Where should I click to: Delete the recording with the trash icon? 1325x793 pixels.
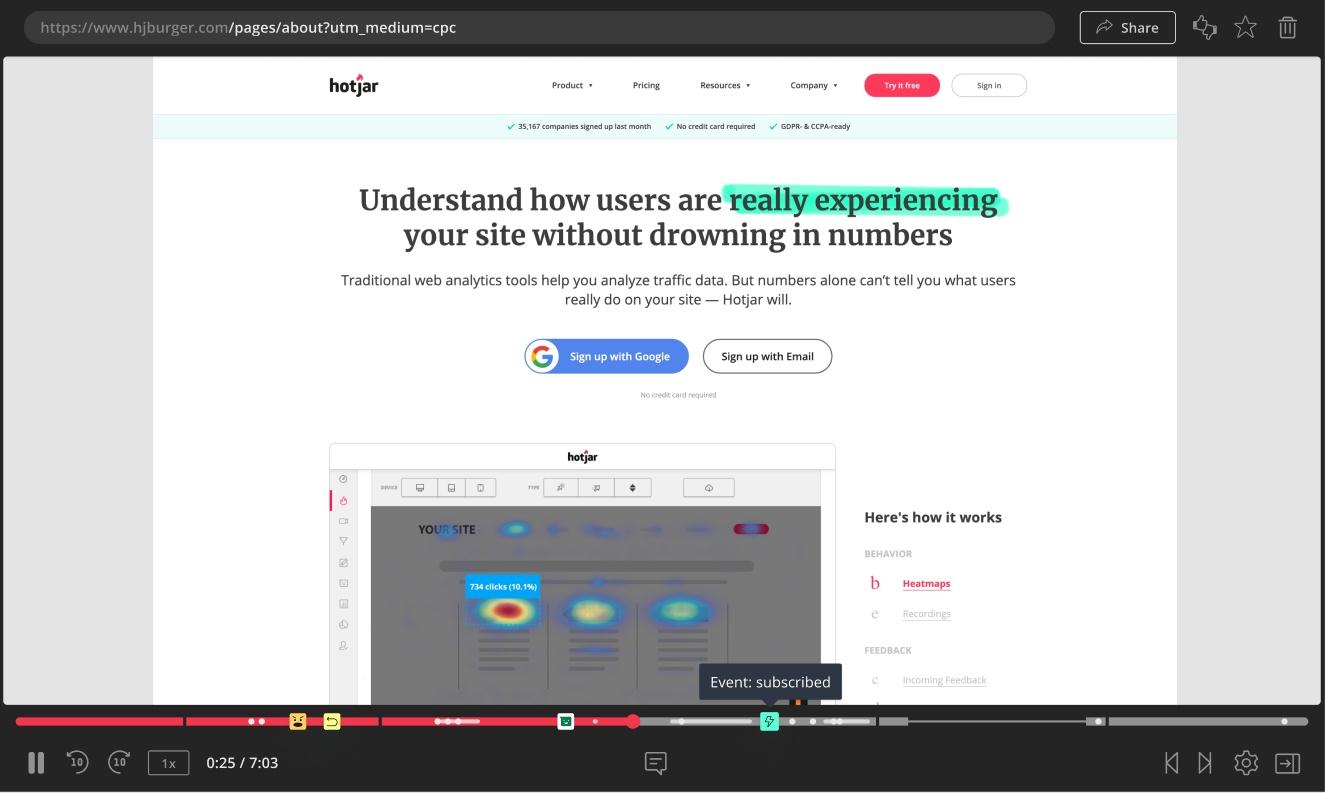coord(1288,28)
